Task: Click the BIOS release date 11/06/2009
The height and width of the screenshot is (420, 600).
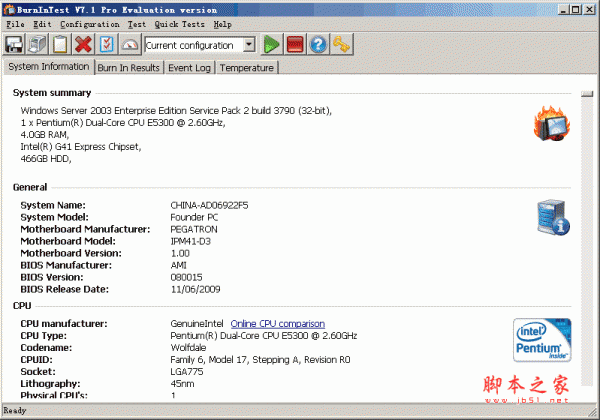Action: point(196,289)
